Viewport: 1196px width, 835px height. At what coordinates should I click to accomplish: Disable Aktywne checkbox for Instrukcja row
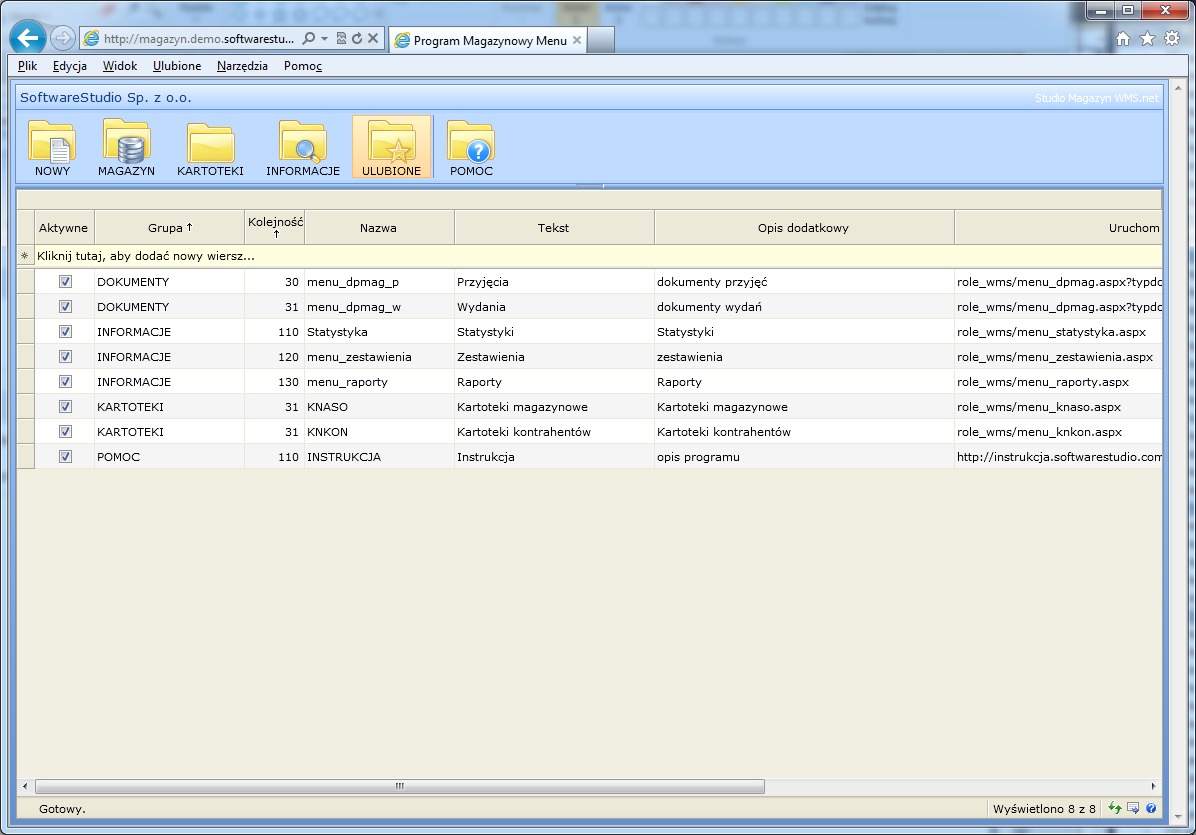tap(66, 457)
